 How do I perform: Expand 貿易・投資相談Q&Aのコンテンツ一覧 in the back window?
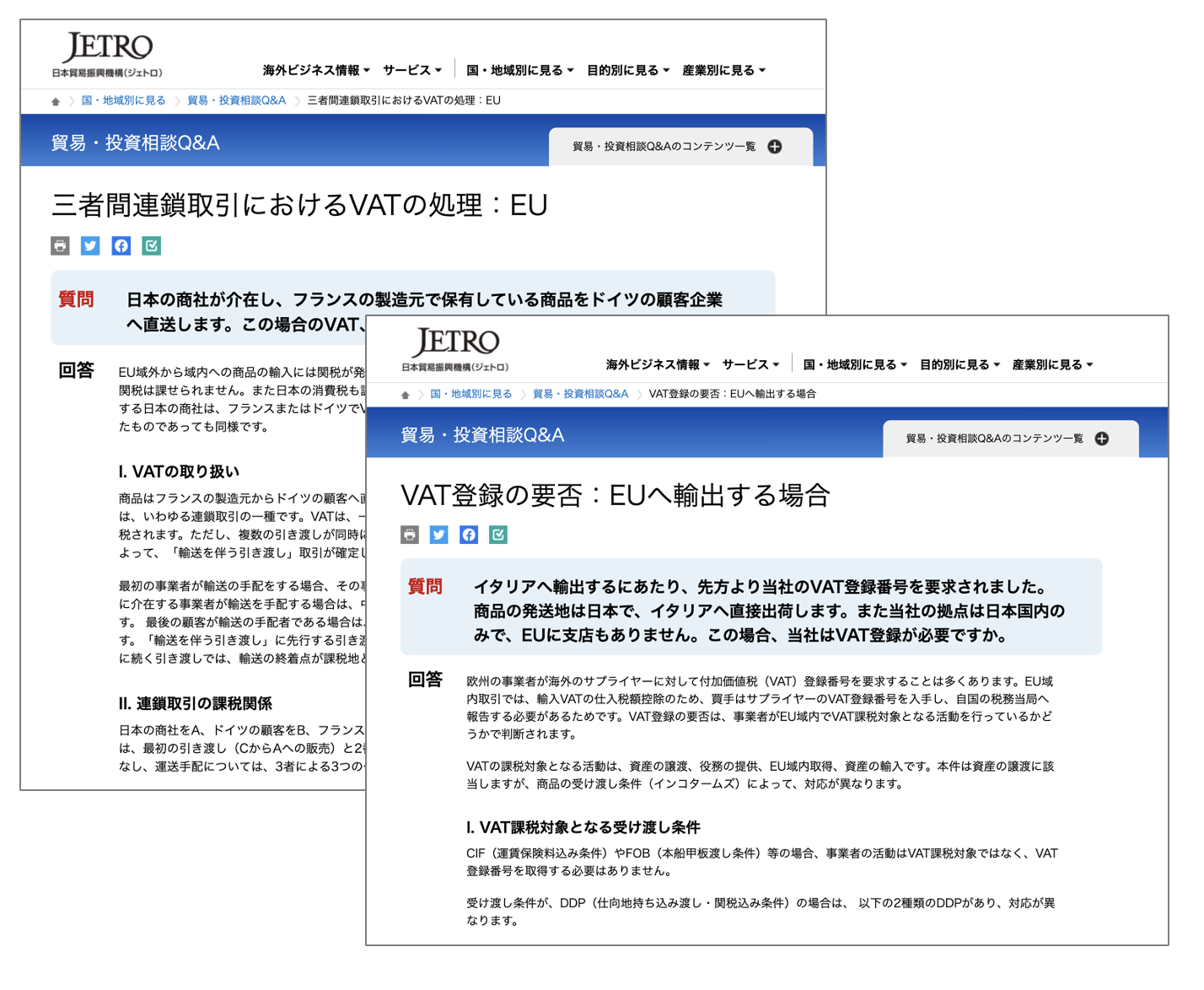click(x=680, y=147)
